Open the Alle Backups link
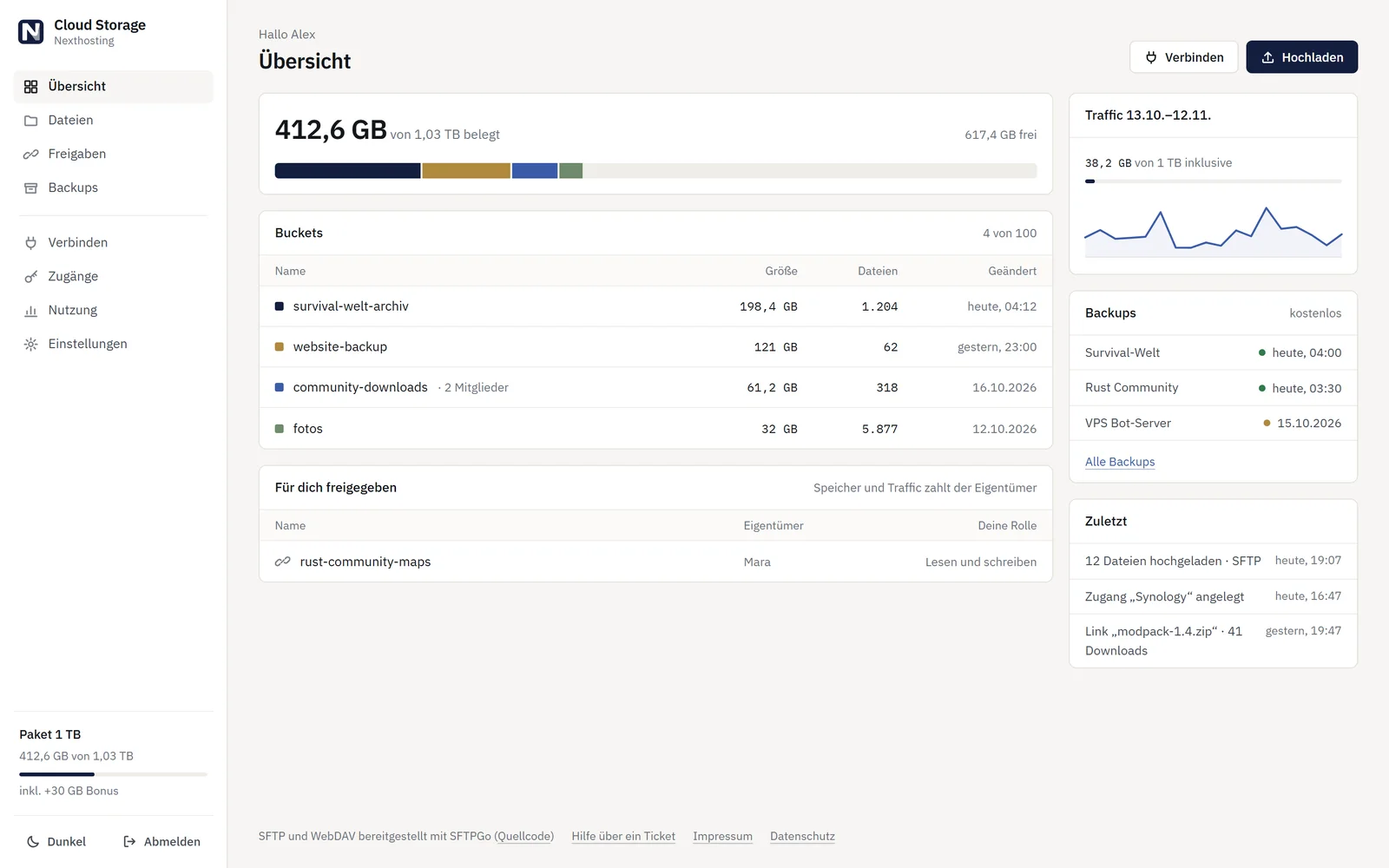Screen dimensions: 1389x868 (1120, 462)
